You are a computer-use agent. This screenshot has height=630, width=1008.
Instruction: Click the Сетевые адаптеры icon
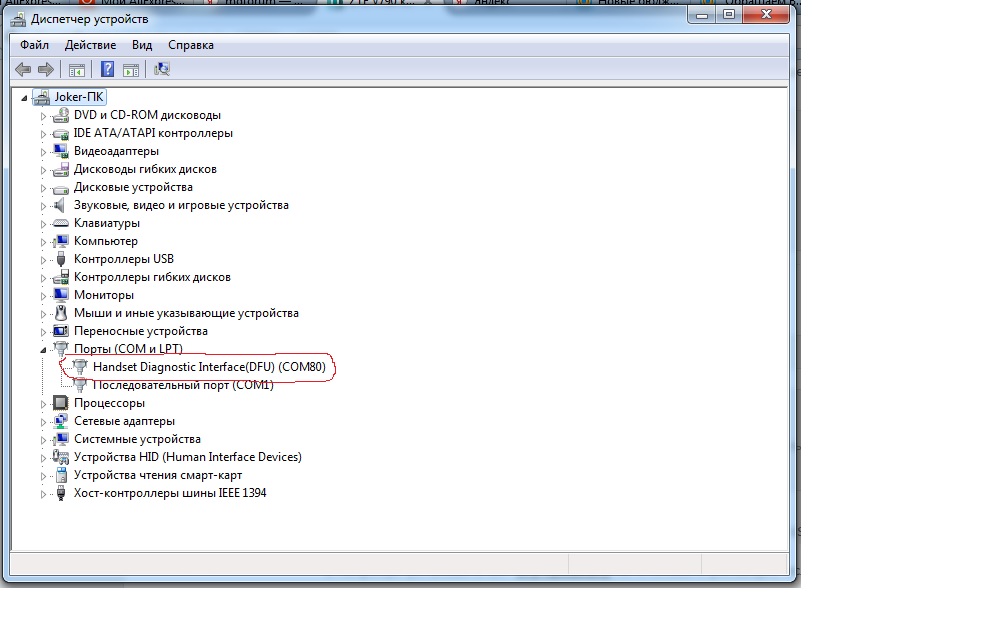pos(60,421)
